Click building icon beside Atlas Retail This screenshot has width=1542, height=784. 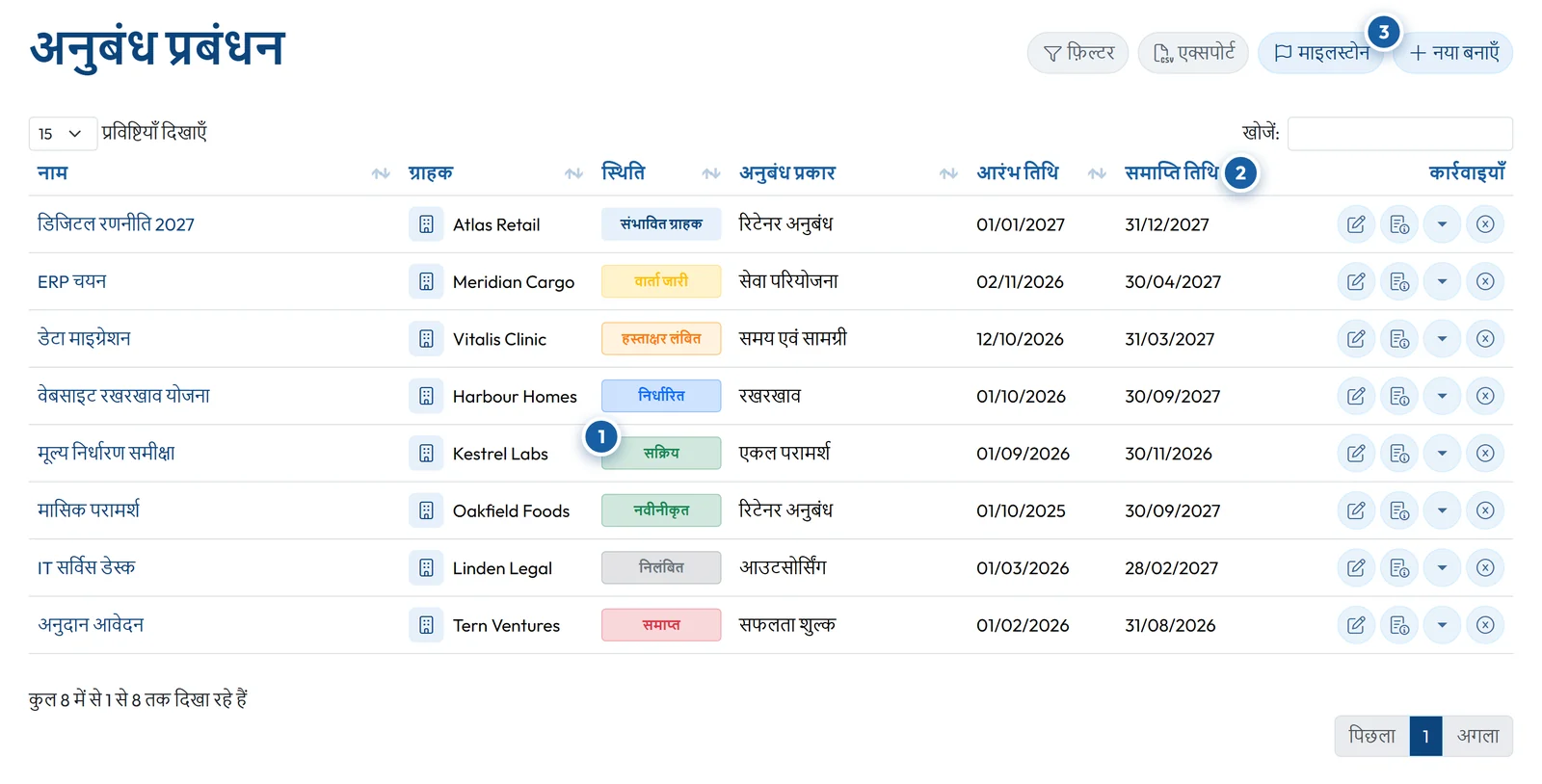pyautogui.click(x=426, y=224)
